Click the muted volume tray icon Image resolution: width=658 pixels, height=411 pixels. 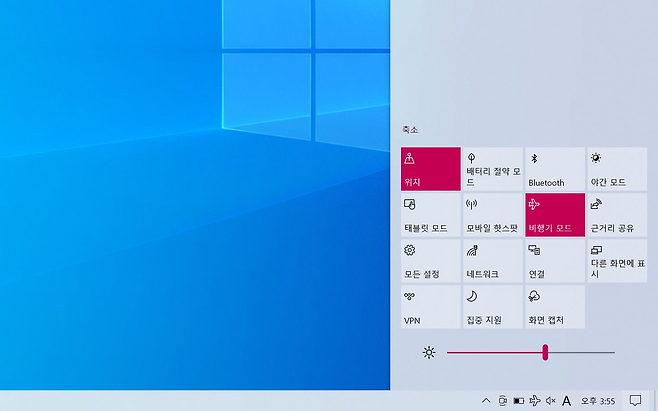(550, 401)
